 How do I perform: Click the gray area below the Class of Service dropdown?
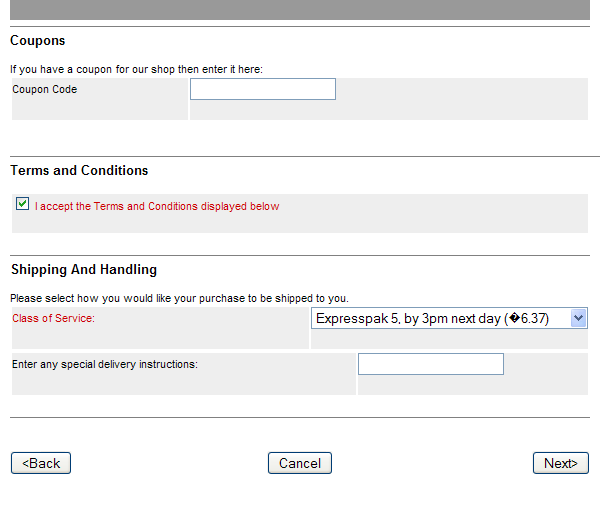pos(449,339)
